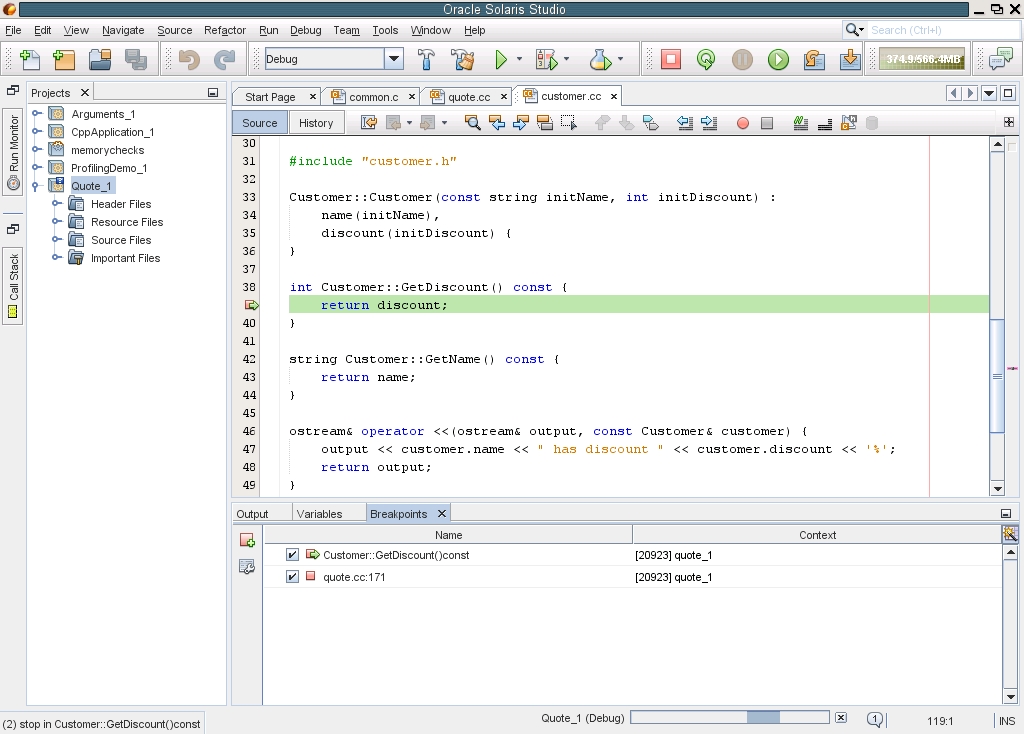The image size is (1024, 734).
Task: Click the red Start Macro Recording circle
Action: 743,123
